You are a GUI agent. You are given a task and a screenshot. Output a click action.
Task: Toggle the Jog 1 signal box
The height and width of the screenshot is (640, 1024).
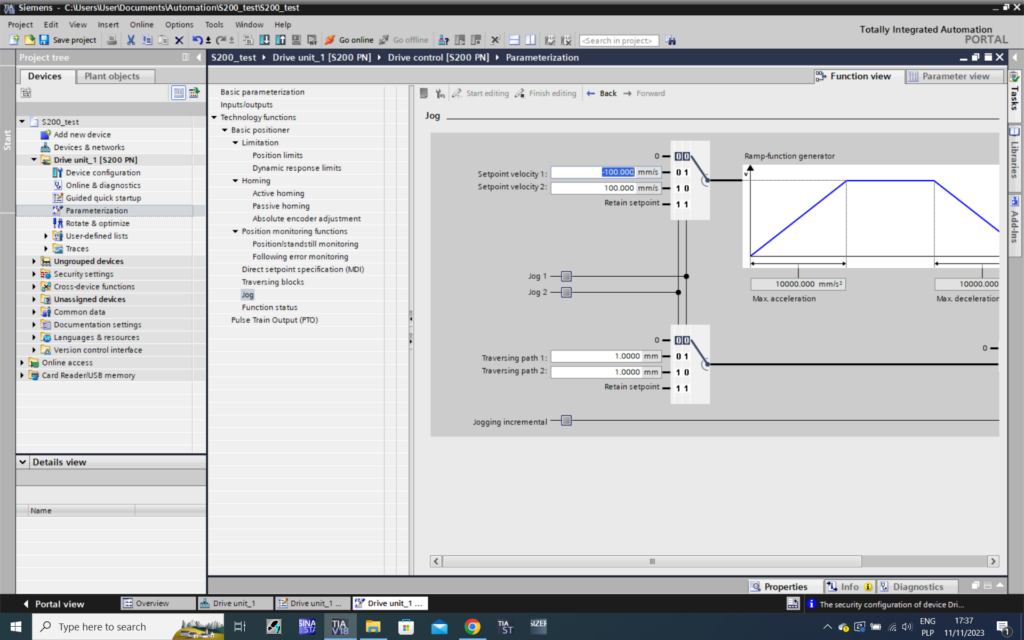coord(566,276)
